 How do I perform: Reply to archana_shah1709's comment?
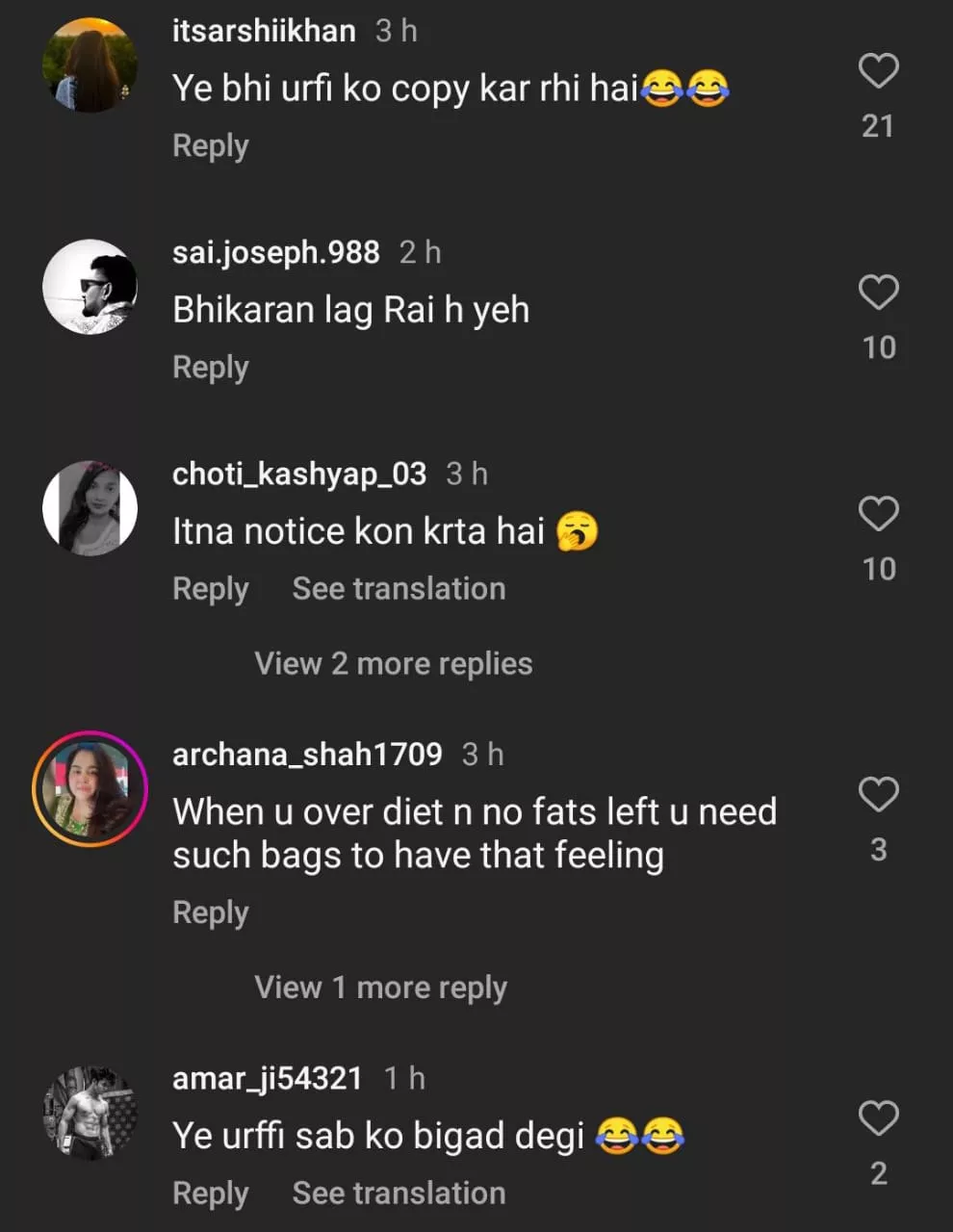point(211,912)
